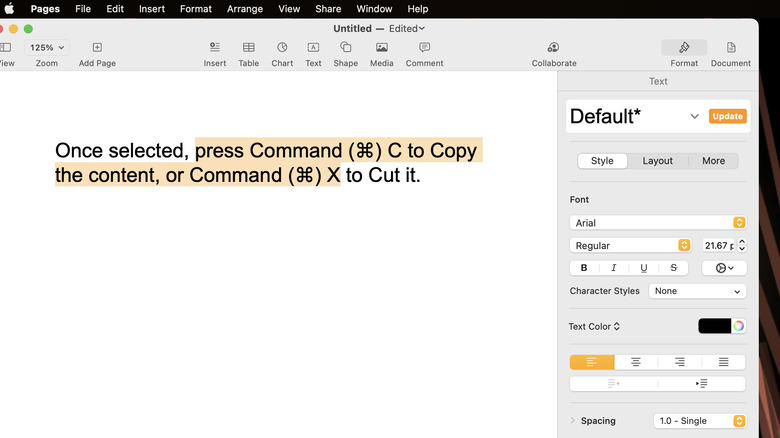Toggle bold text formatting
Viewport: 780px width, 438px height.
coord(584,268)
